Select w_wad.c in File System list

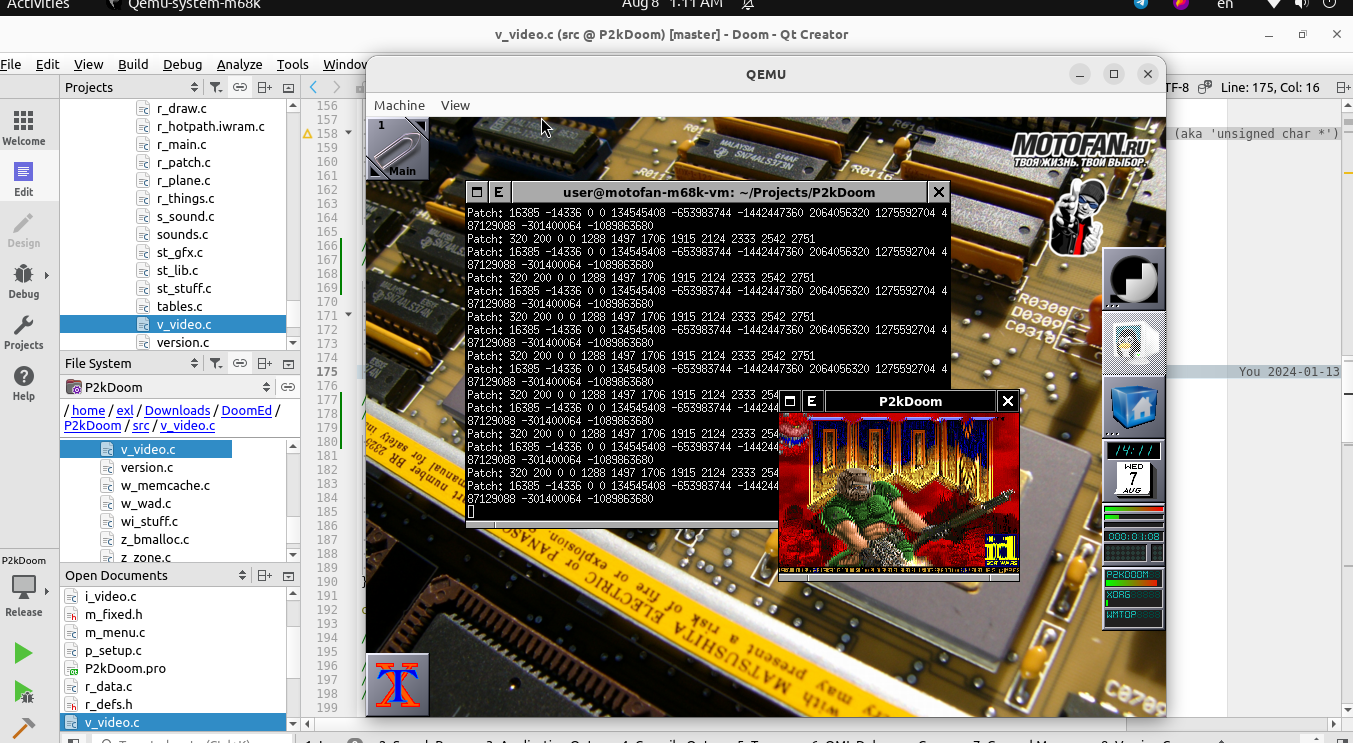(146, 503)
